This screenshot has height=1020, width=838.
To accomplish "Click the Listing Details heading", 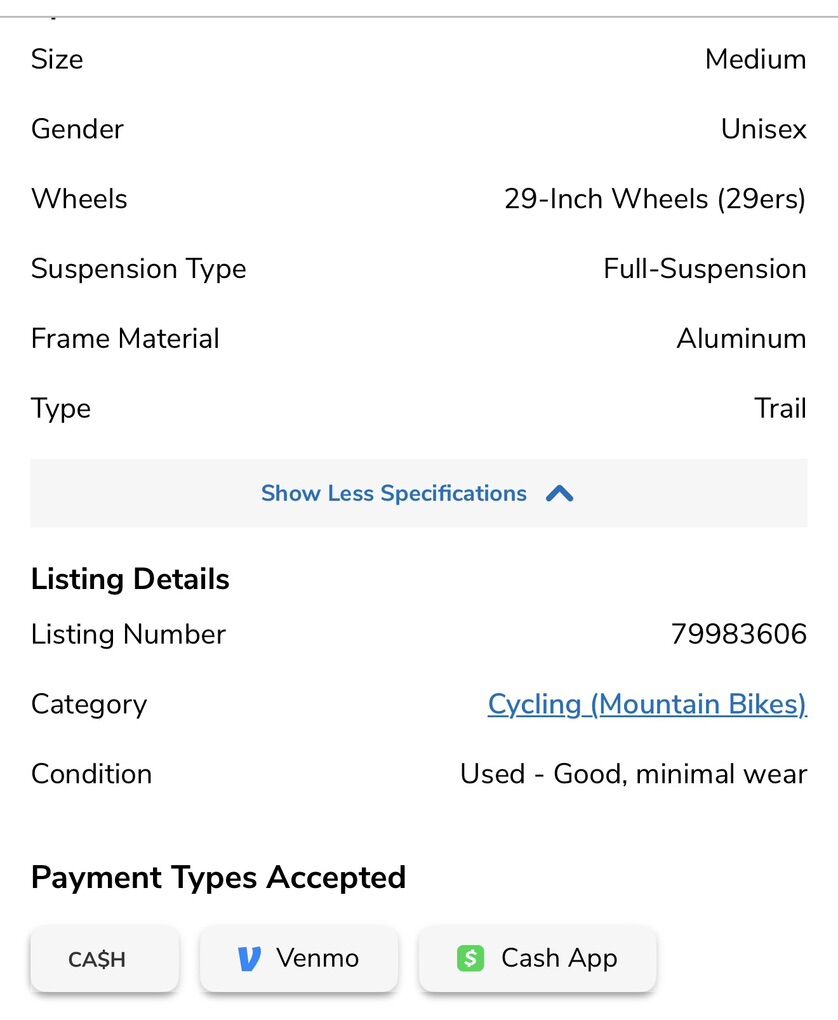I will [130, 579].
